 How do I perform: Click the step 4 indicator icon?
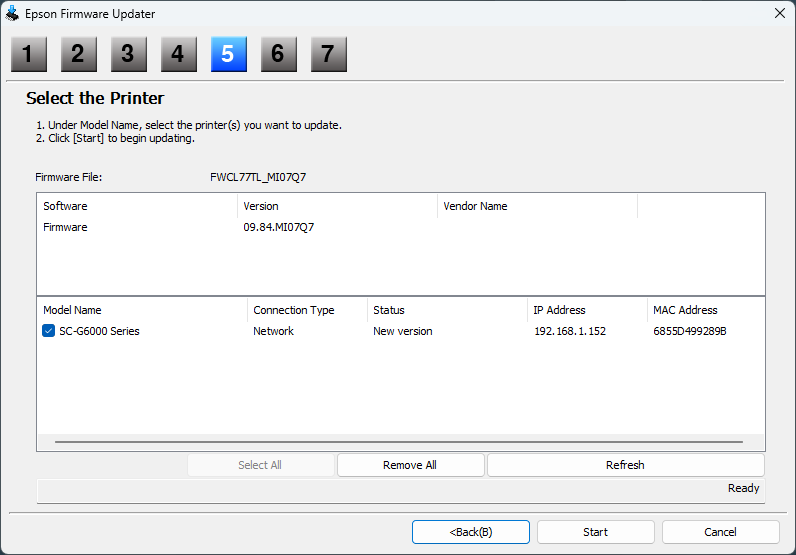pyautogui.click(x=179, y=54)
